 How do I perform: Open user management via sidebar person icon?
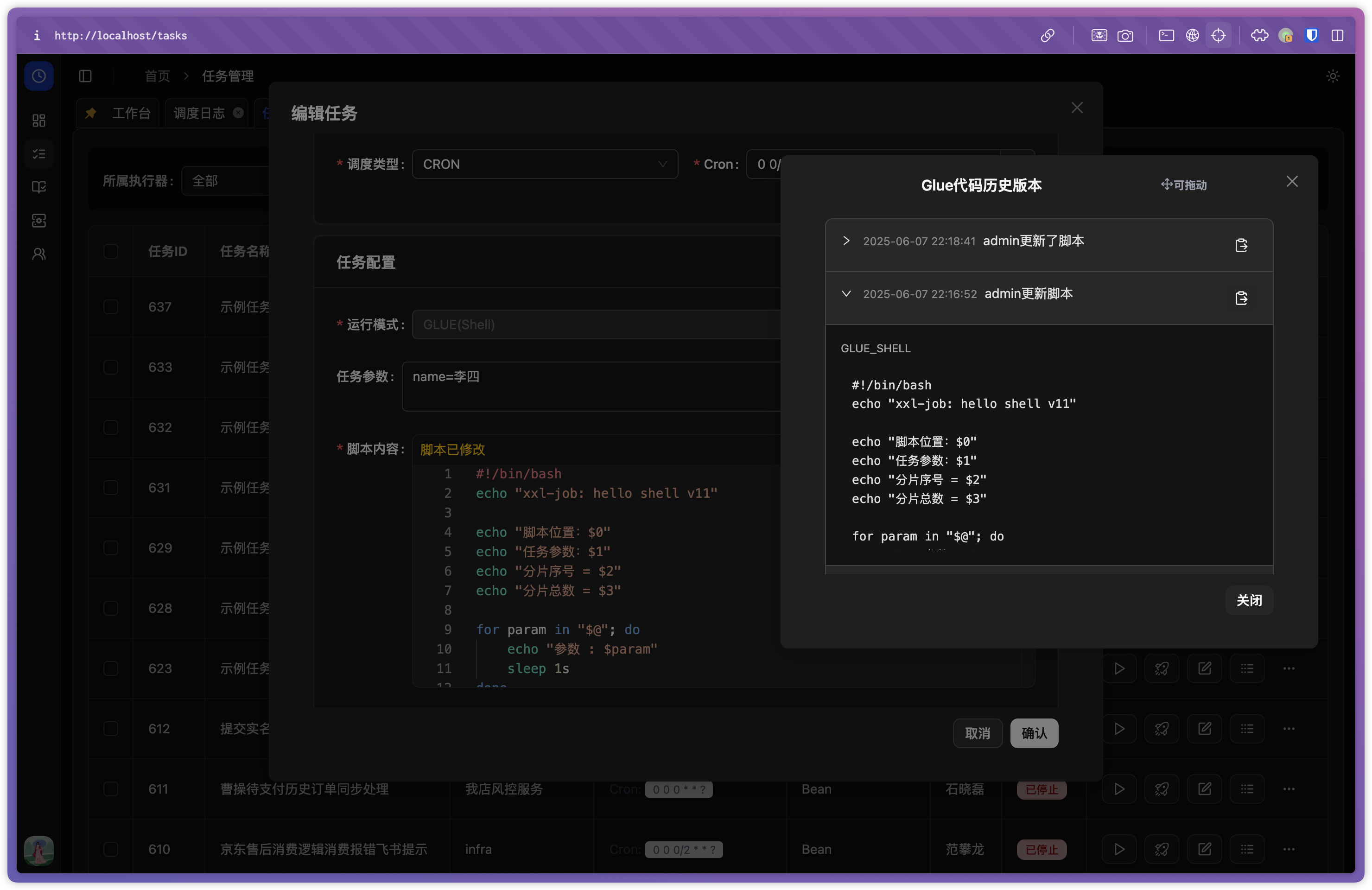click(38, 254)
